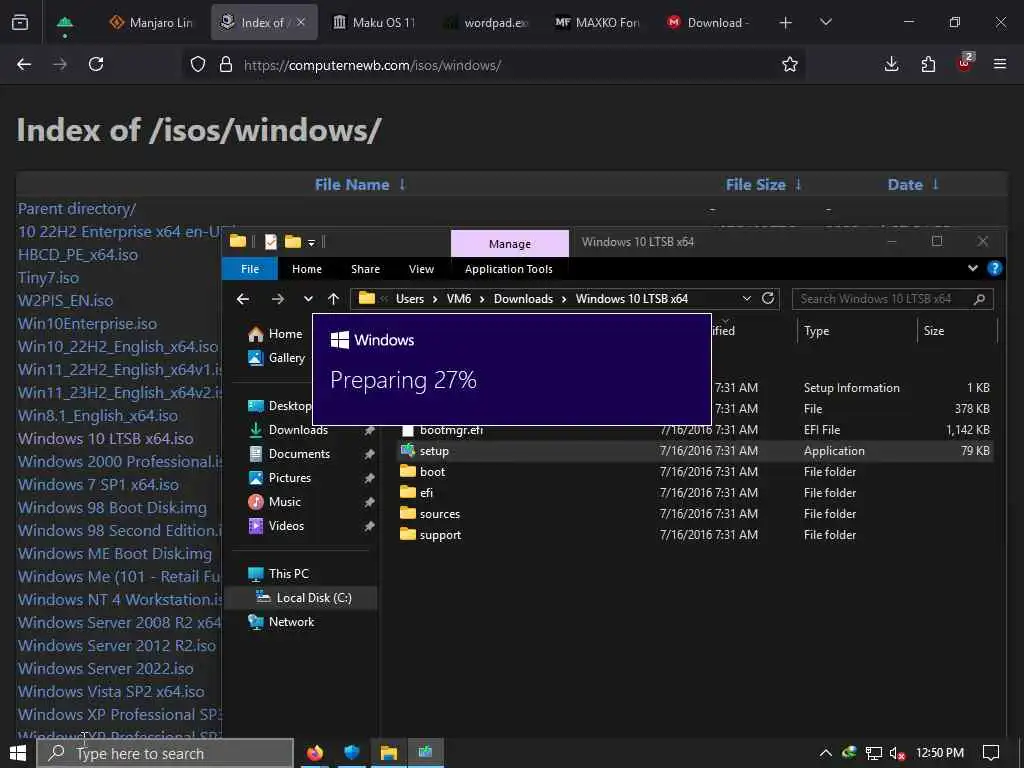Go back in the browser
The image size is (1024, 768).
[x=24, y=64]
